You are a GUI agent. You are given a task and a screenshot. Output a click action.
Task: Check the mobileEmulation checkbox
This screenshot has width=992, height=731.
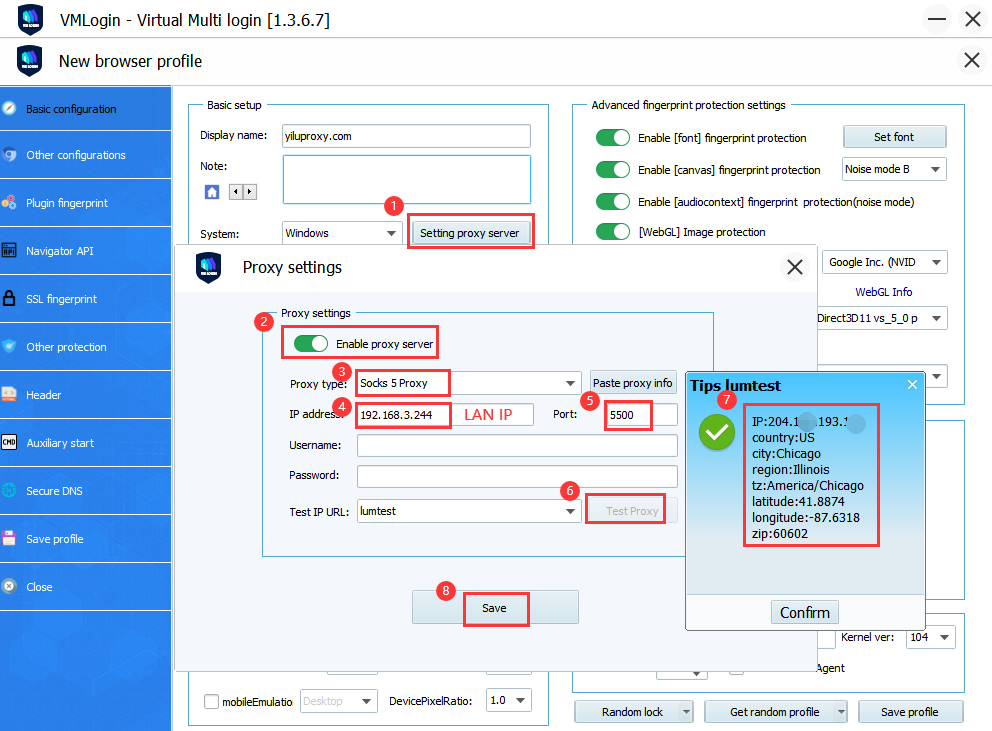coord(211,701)
